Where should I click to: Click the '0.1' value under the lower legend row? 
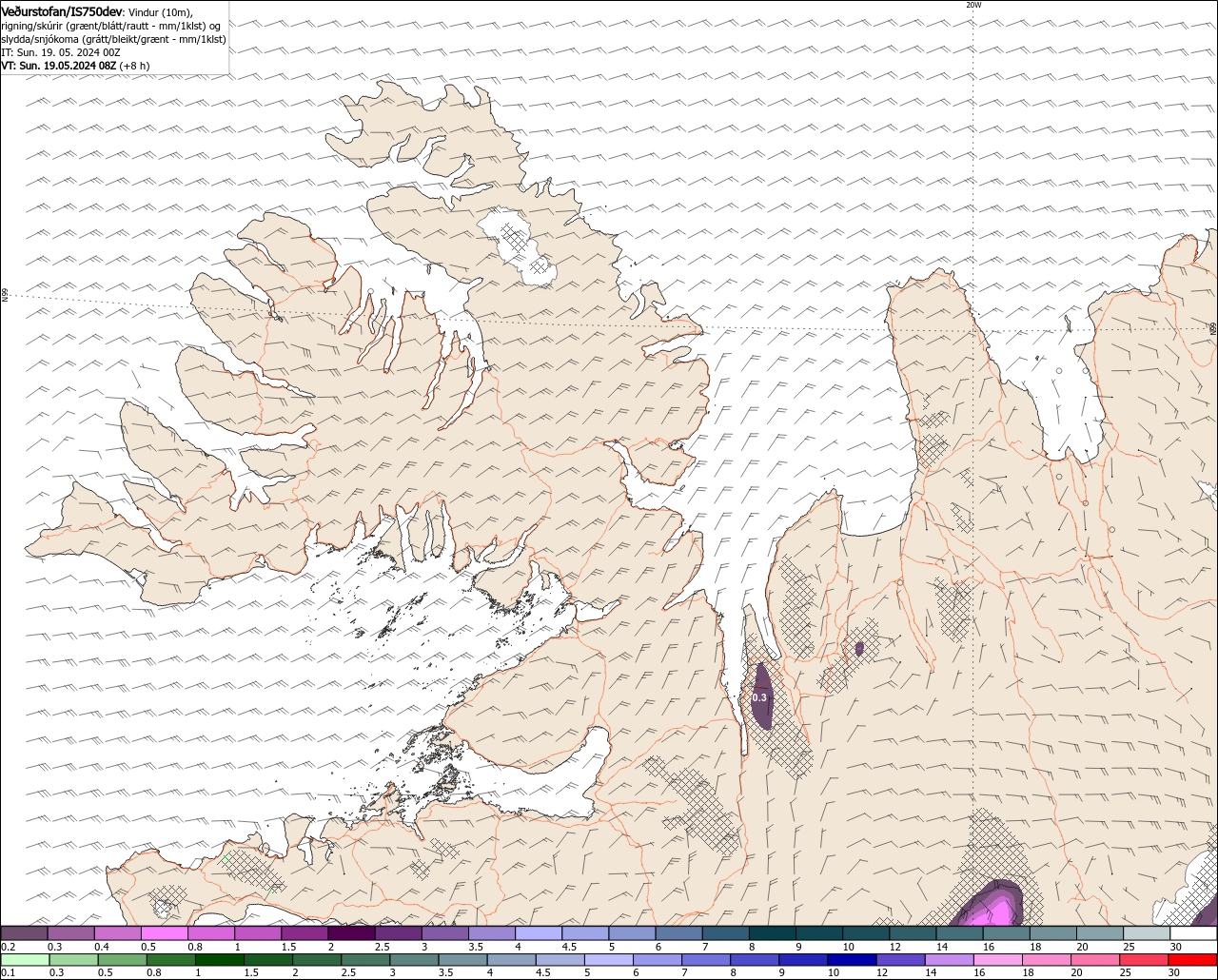pos(9,972)
